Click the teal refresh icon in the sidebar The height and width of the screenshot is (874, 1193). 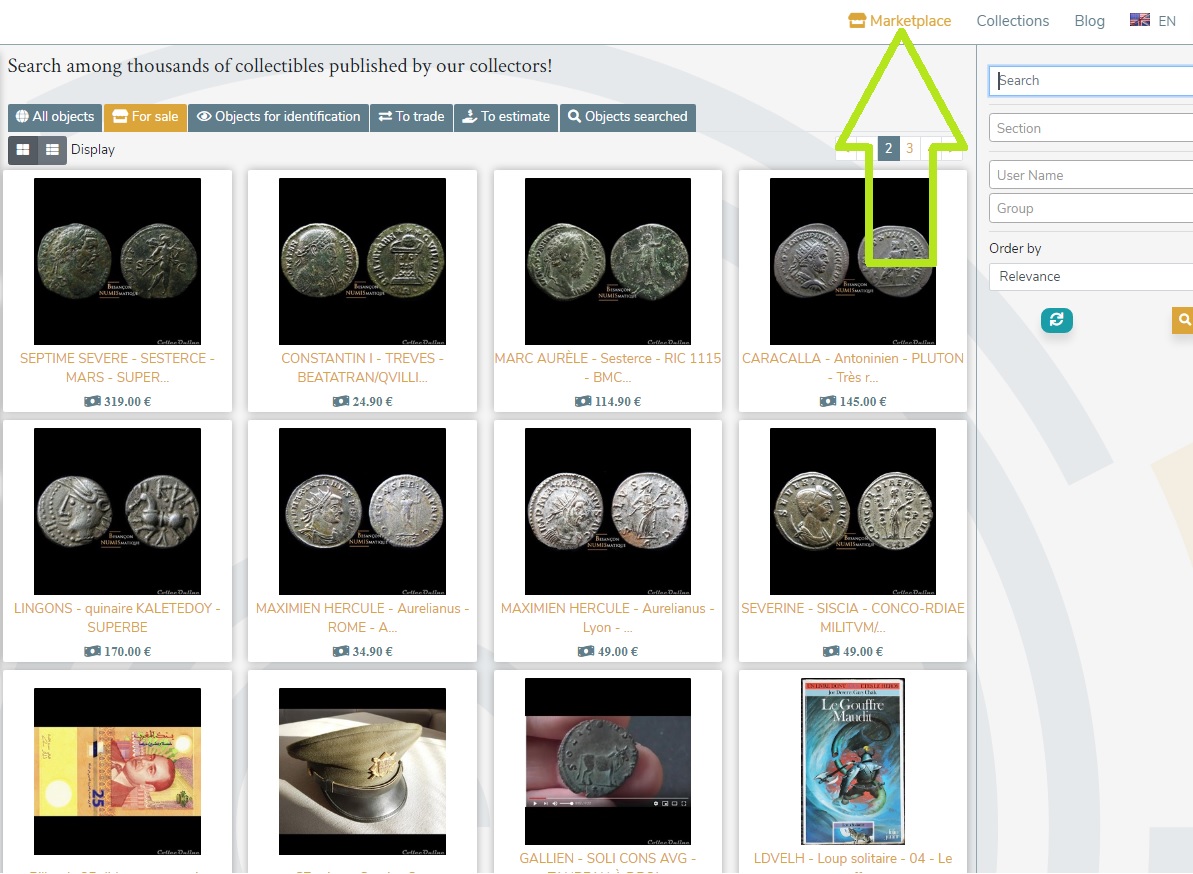1057,322
